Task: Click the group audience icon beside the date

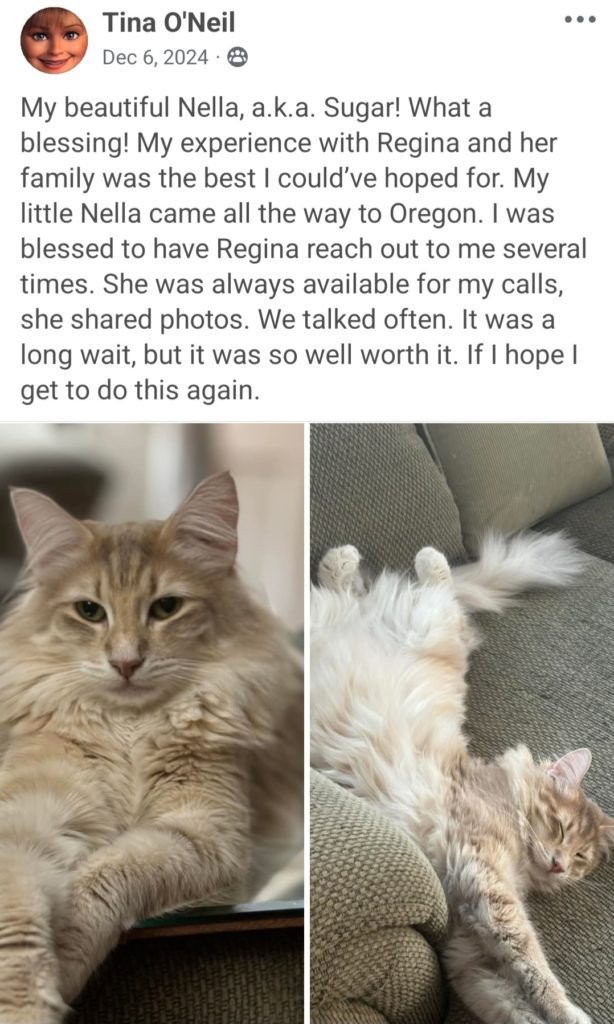Action: [x=237, y=58]
